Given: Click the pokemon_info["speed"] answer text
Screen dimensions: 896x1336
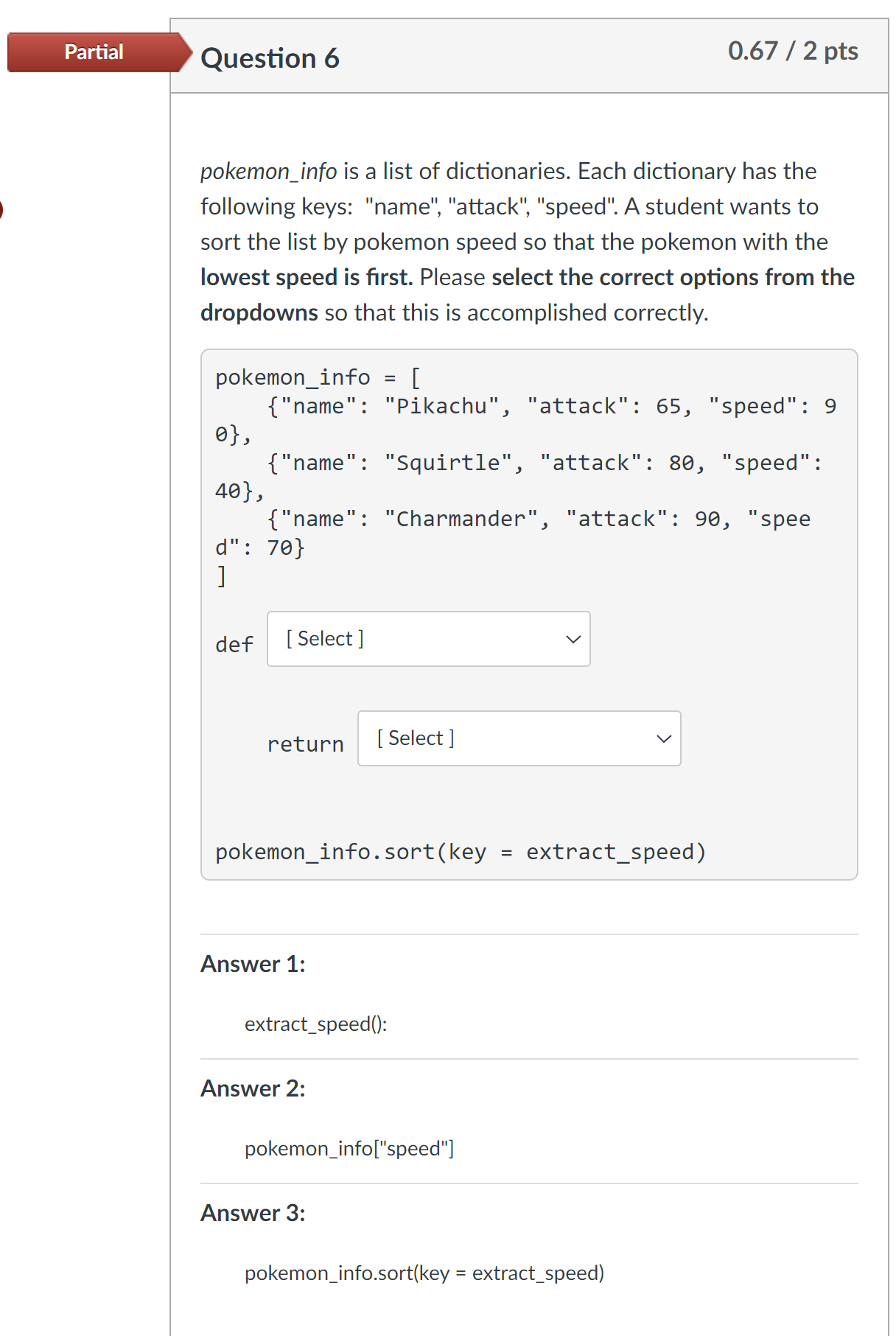Looking at the screenshot, I should pos(349,1149).
